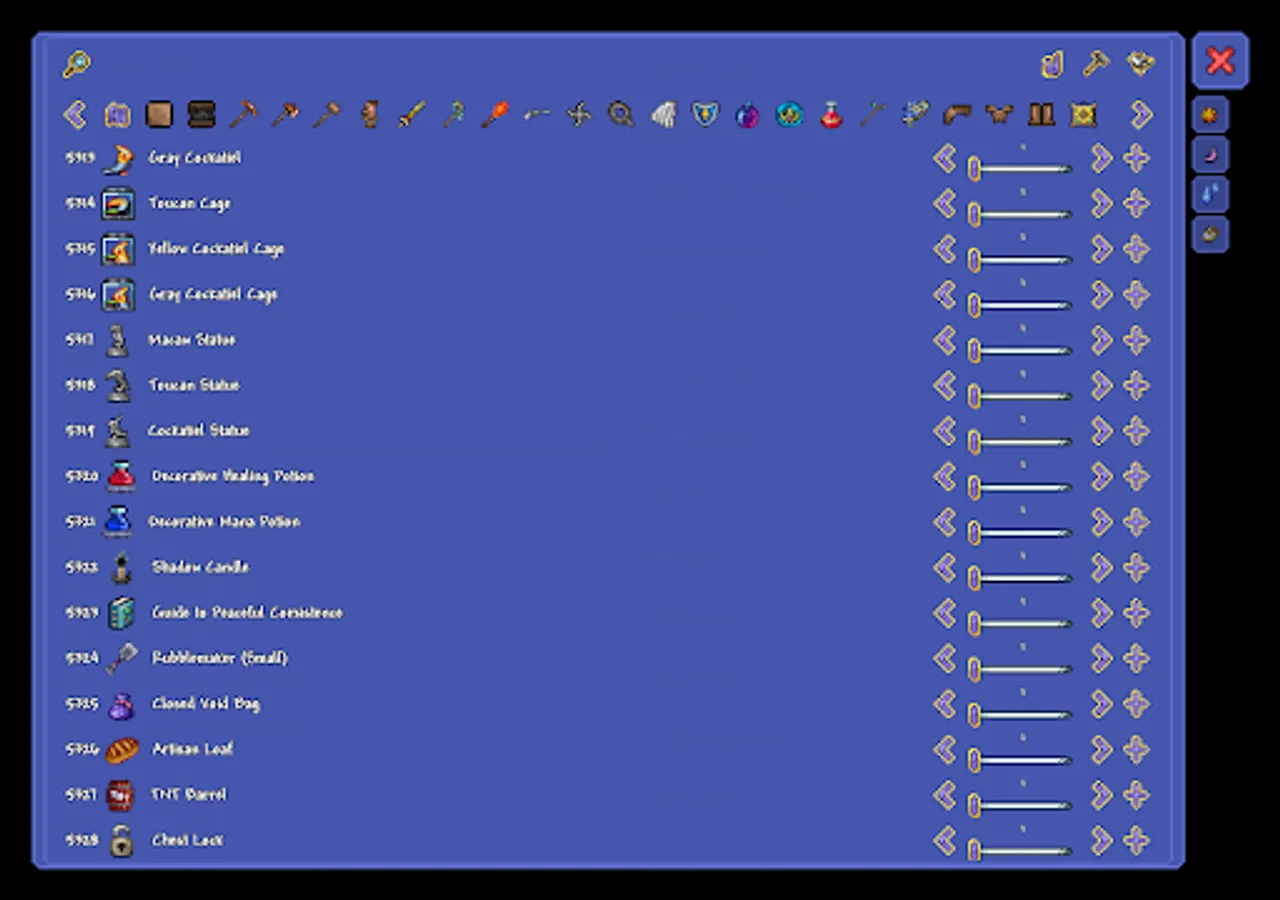Select the sword melee weapons filter
1280x900 pixels.
tap(411, 114)
